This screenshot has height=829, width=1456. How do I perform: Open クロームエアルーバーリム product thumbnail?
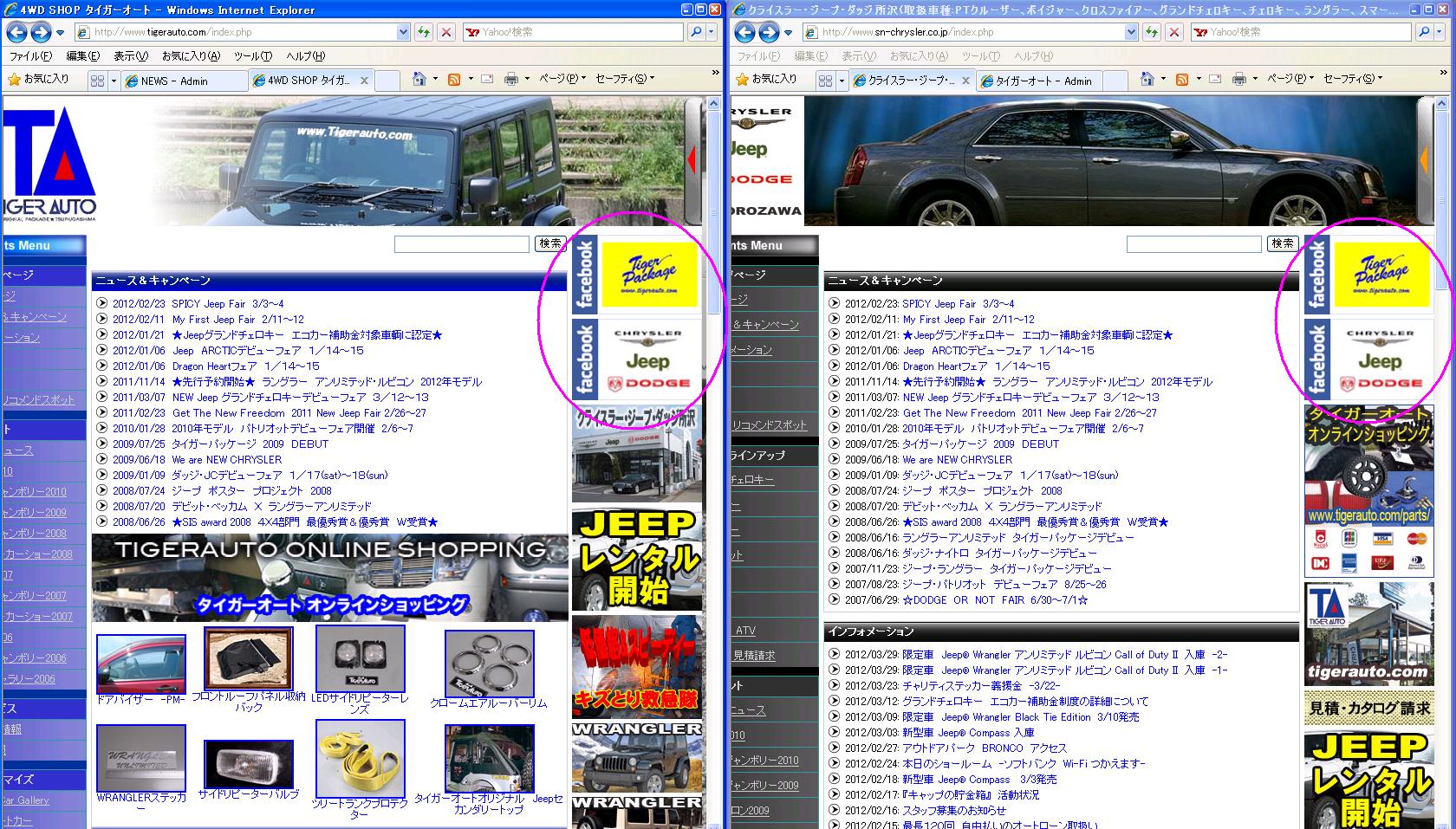(489, 664)
